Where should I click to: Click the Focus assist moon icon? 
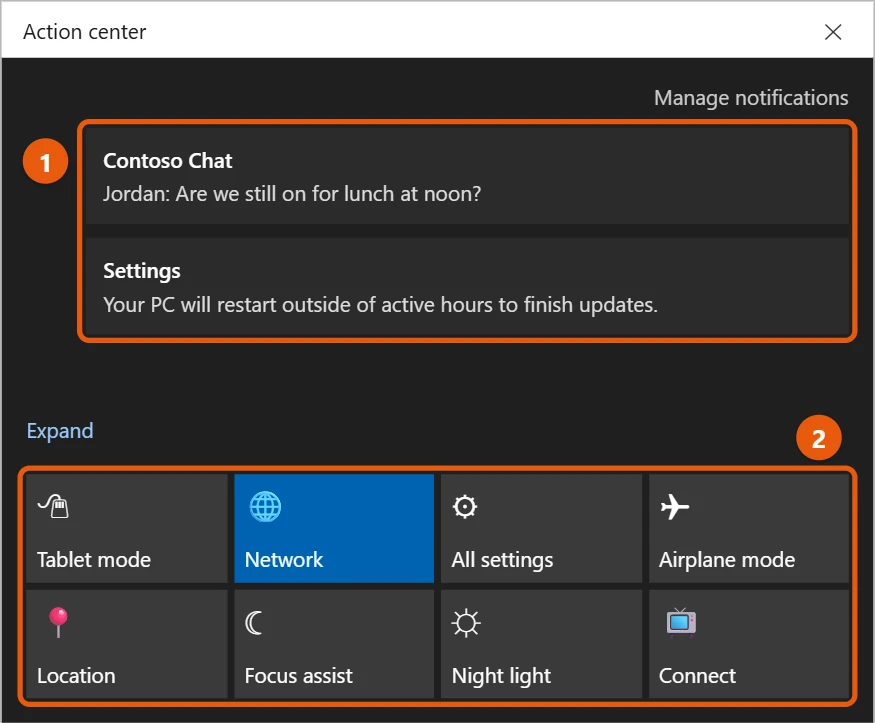coord(254,623)
